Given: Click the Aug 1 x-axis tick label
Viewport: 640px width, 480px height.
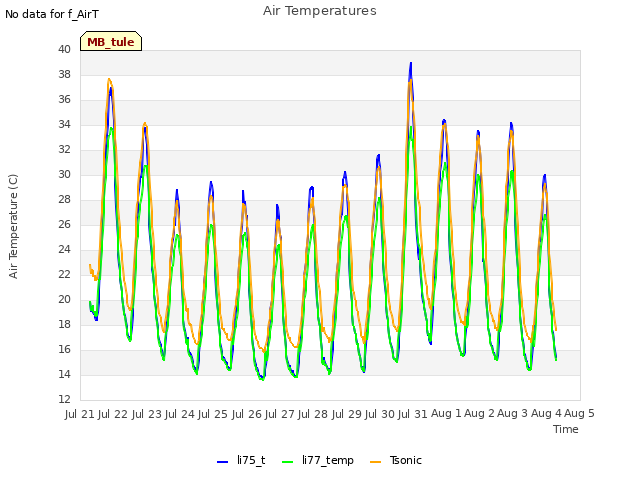Looking at the screenshot, I should tap(446, 414).
